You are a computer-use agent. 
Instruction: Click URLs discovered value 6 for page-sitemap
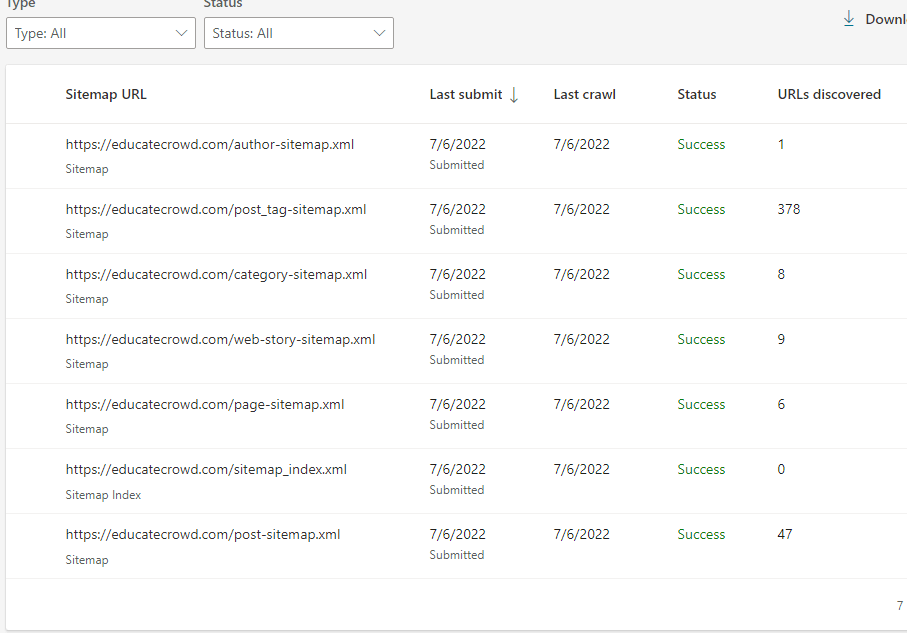pos(781,404)
